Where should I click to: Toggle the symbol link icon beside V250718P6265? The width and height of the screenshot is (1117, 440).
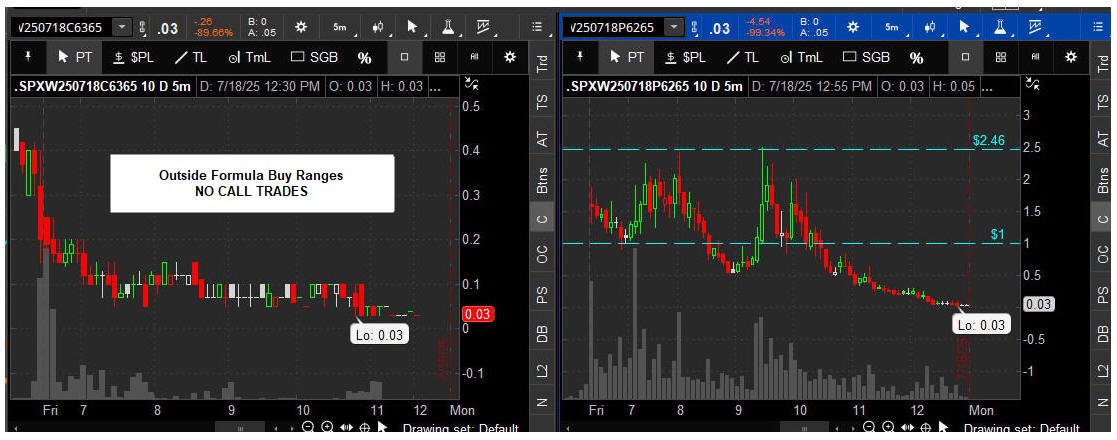tap(695, 28)
